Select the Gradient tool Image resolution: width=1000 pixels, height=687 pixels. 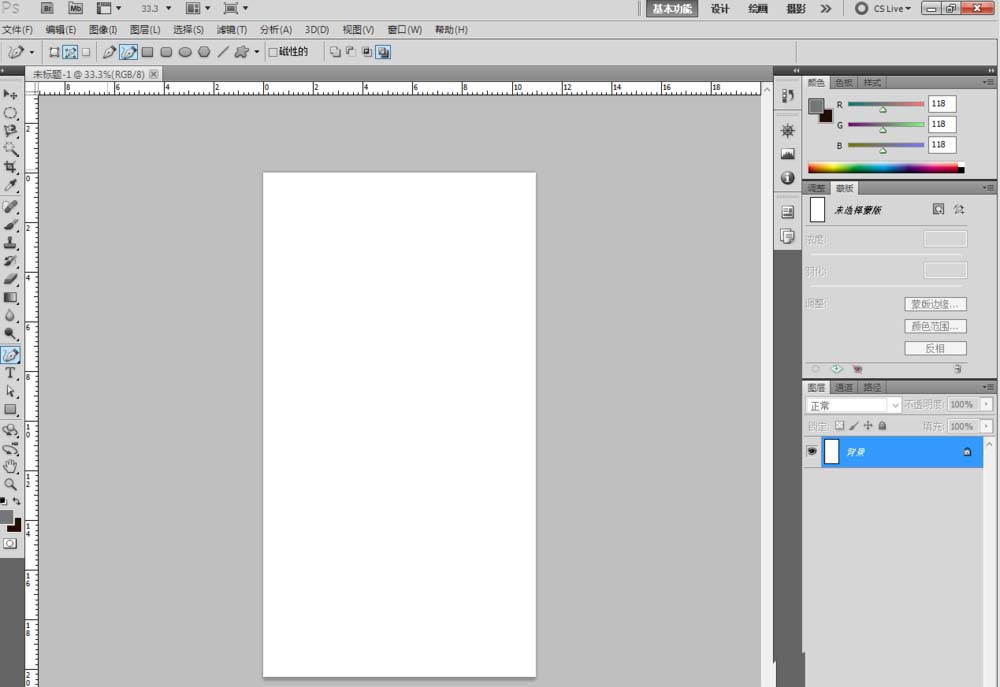point(10,297)
